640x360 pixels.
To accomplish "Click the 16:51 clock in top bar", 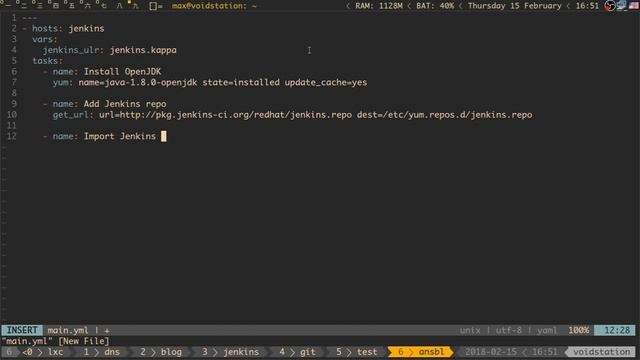I will tap(587, 6).
